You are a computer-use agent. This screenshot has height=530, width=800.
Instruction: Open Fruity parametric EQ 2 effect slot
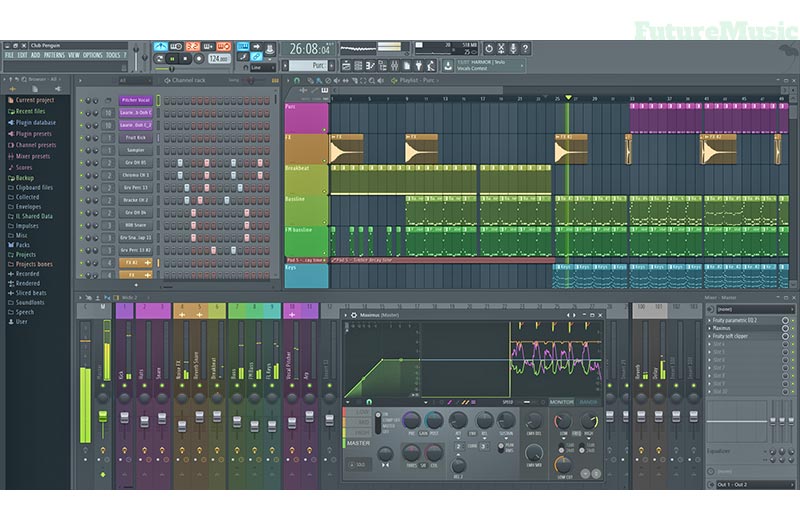pos(744,320)
